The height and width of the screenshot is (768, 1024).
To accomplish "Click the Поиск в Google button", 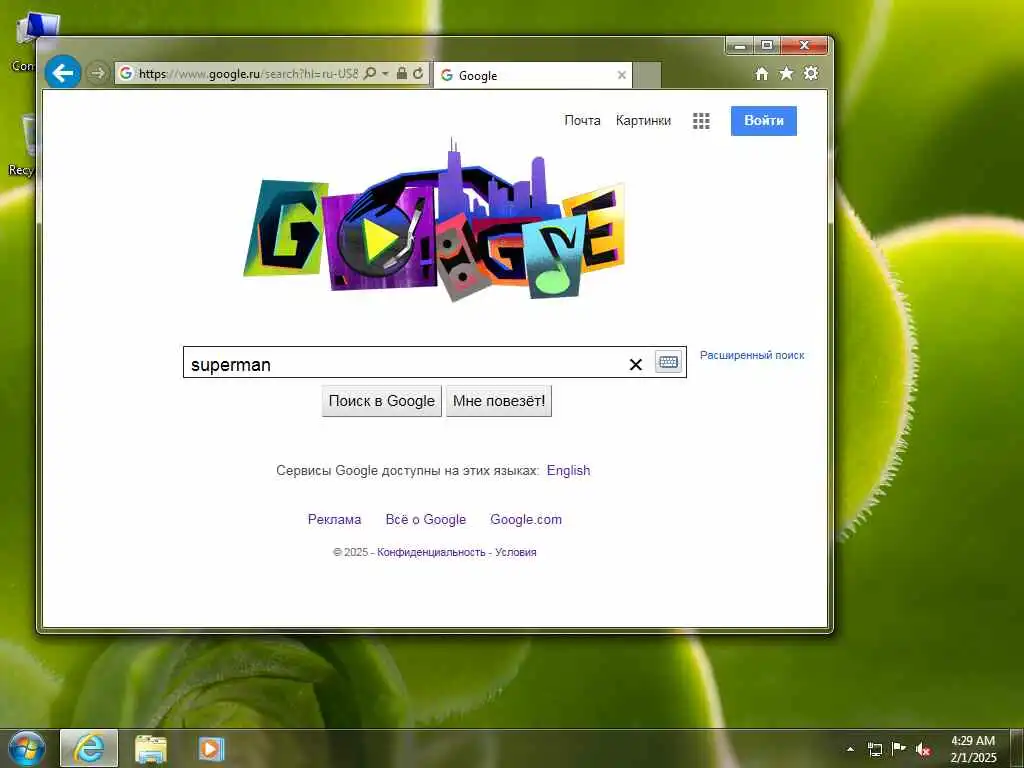I will click(x=381, y=401).
